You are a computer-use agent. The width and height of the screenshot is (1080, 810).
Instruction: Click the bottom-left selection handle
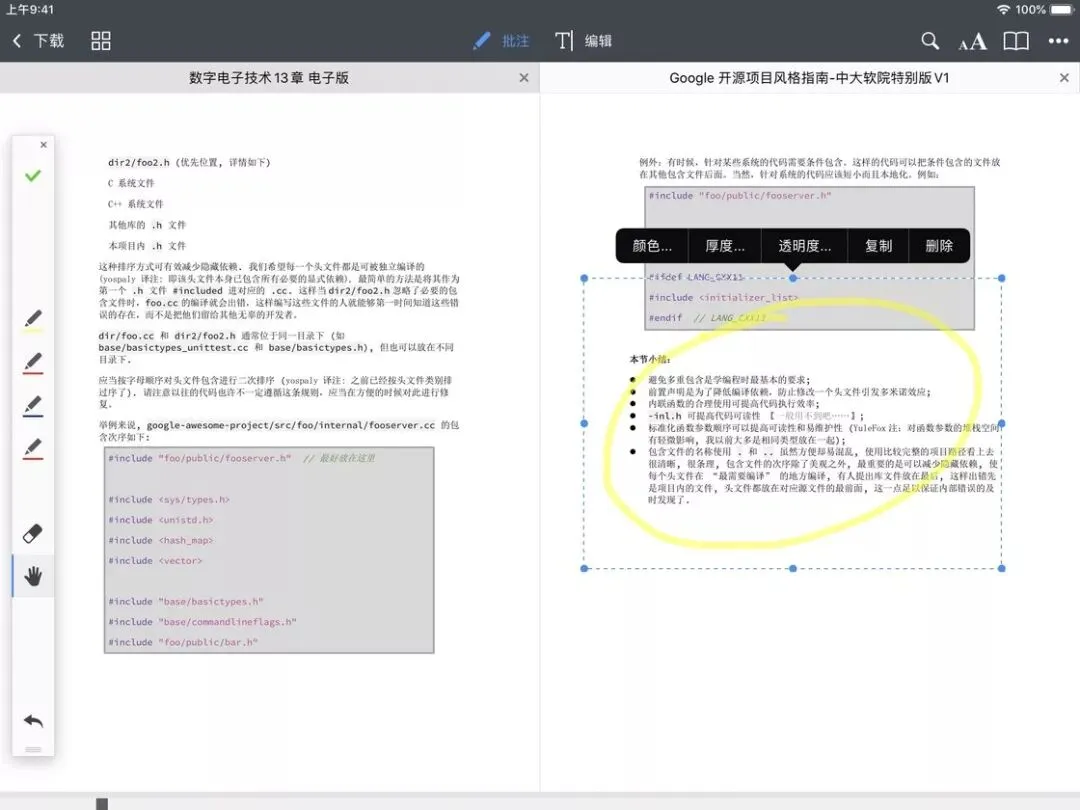pyautogui.click(x=584, y=568)
